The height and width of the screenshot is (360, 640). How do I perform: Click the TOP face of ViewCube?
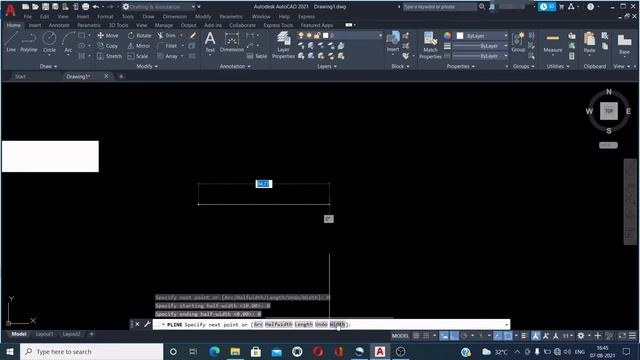tap(609, 111)
